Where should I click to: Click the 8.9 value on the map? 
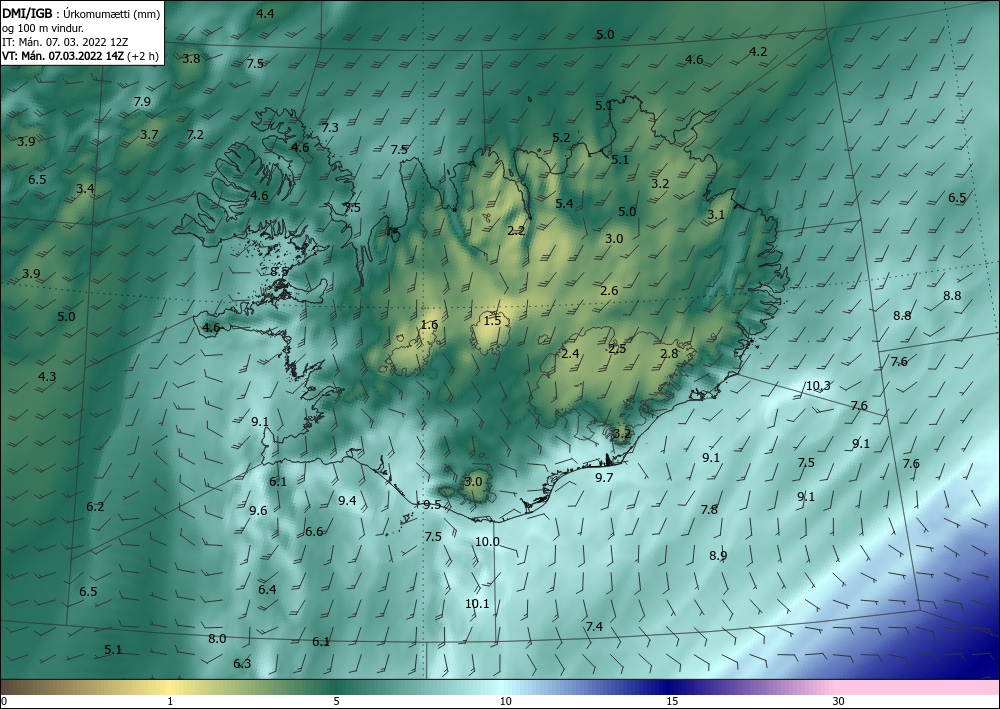click(x=718, y=555)
